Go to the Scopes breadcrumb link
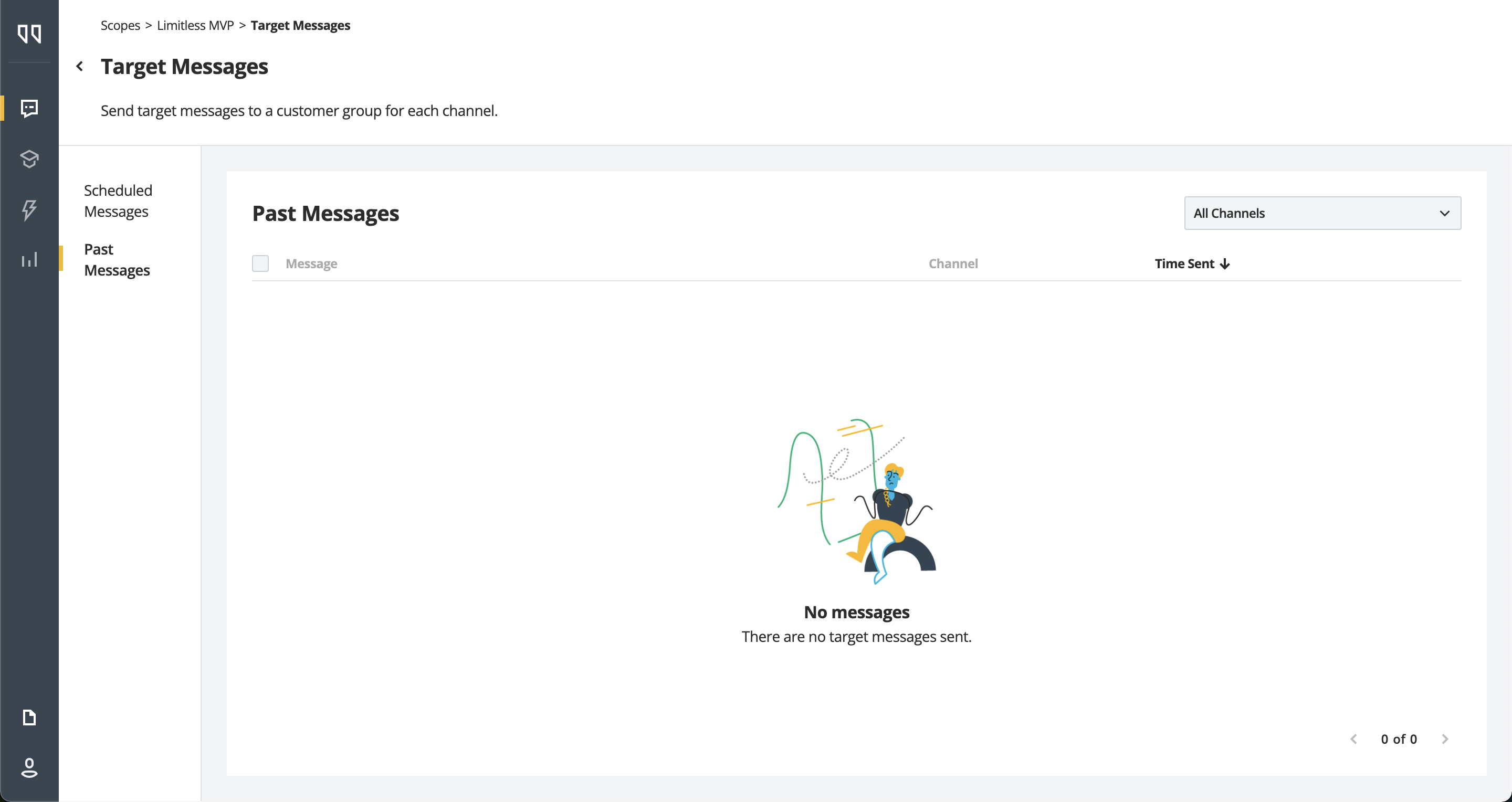Image resolution: width=1512 pixels, height=802 pixels. click(x=120, y=25)
